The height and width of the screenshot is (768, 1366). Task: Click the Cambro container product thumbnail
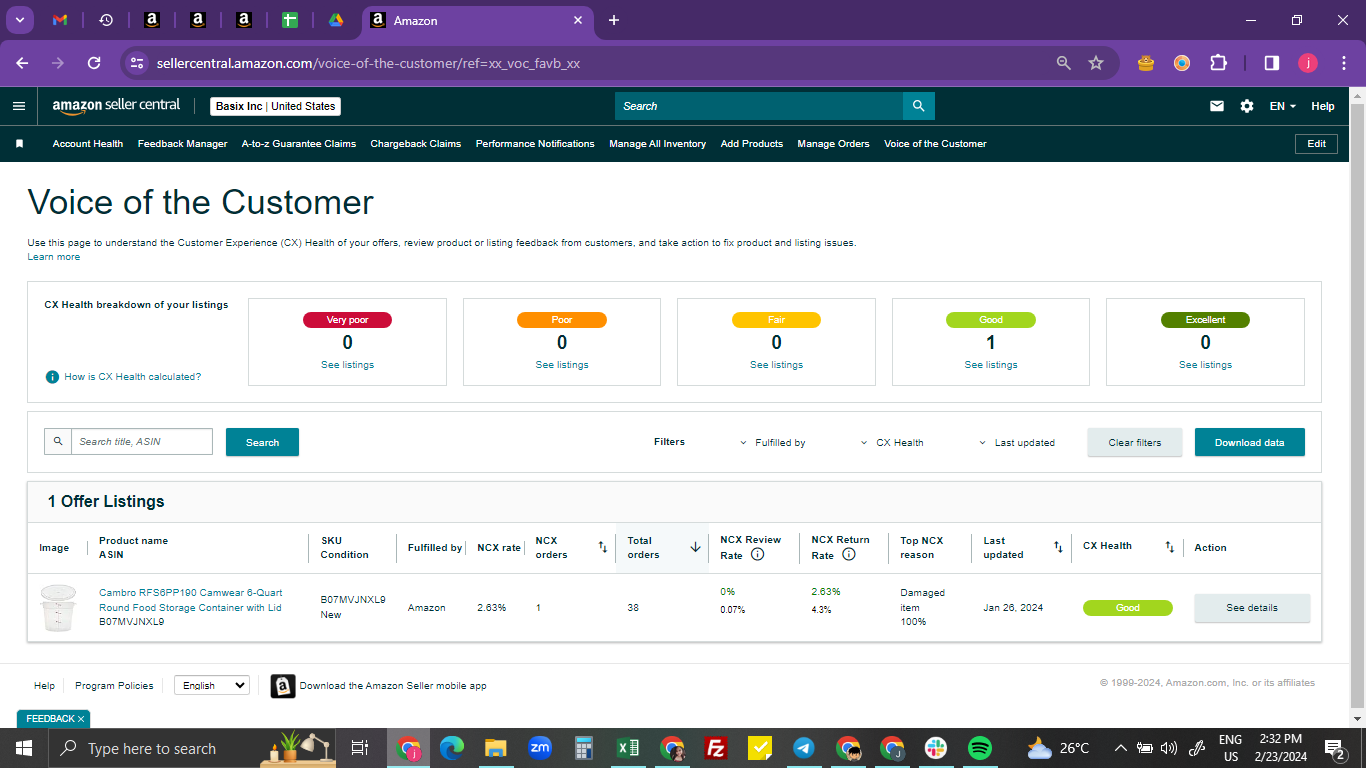click(57, 608)
